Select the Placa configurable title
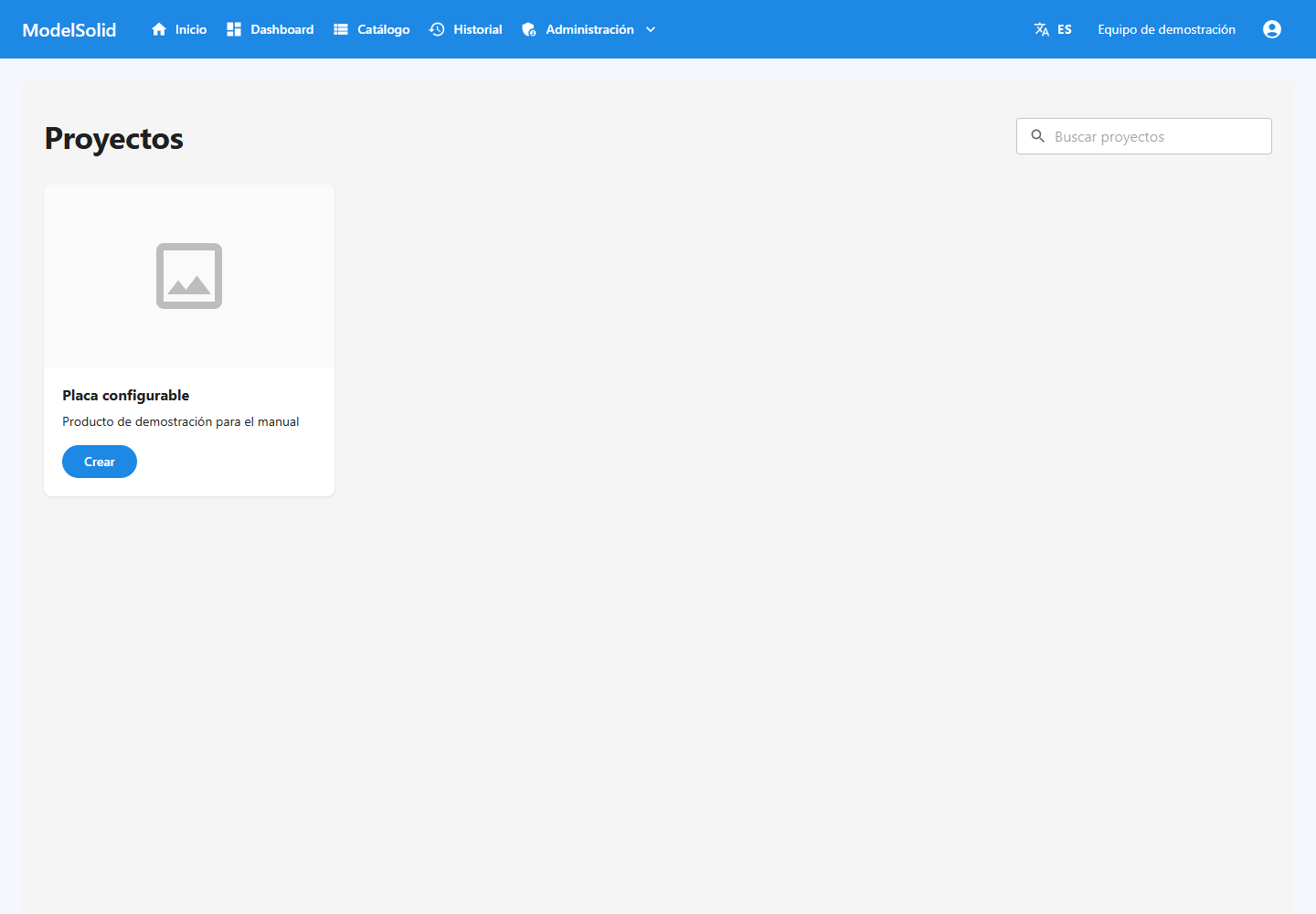Image resolution: width=1316 pixels, height=914 pixels. point(126,395)
